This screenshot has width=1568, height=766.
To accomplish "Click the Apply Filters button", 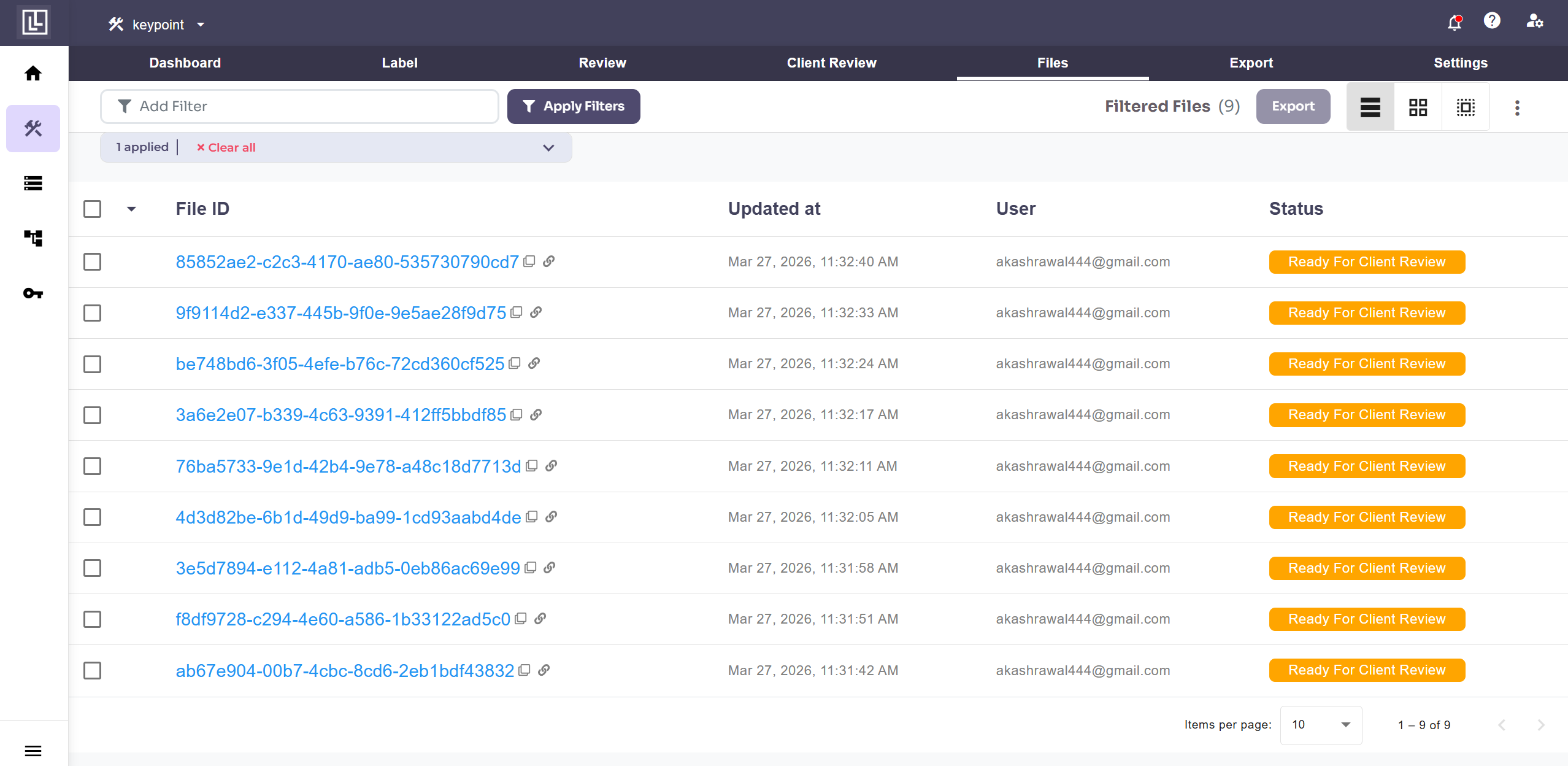I will (x=573, y=107).
